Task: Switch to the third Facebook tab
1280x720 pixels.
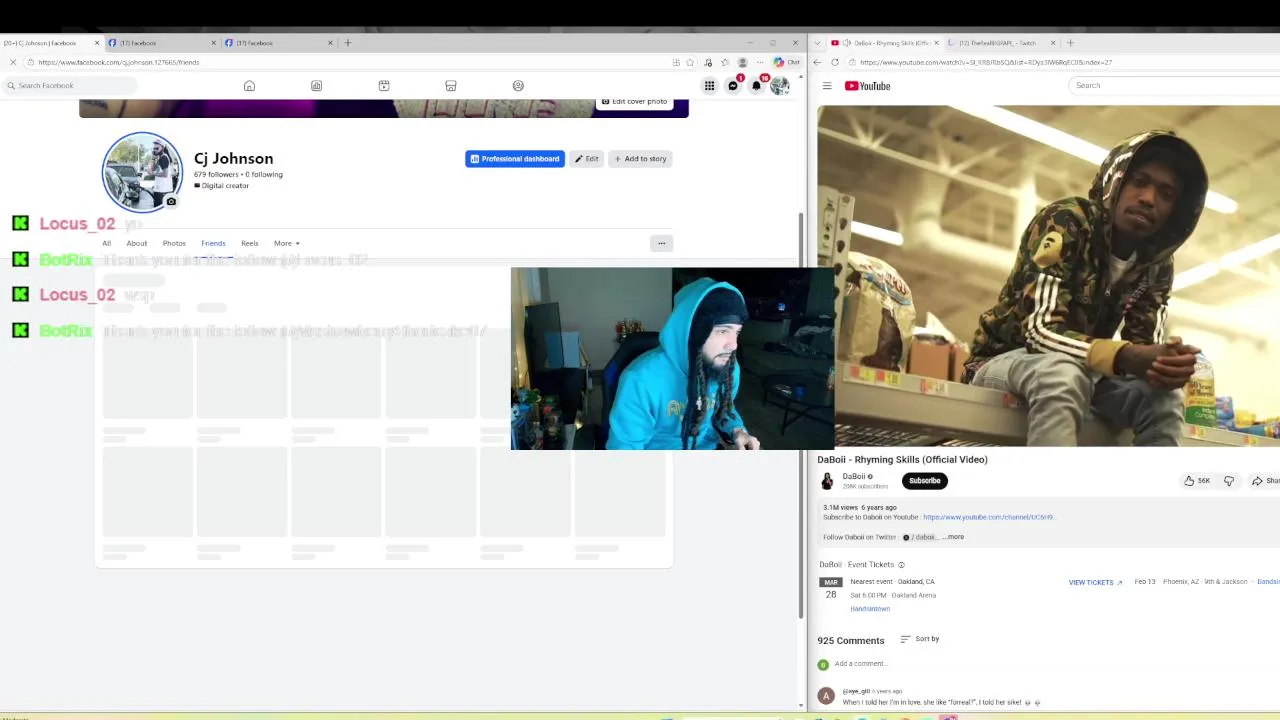Action: tap(277, 43)
